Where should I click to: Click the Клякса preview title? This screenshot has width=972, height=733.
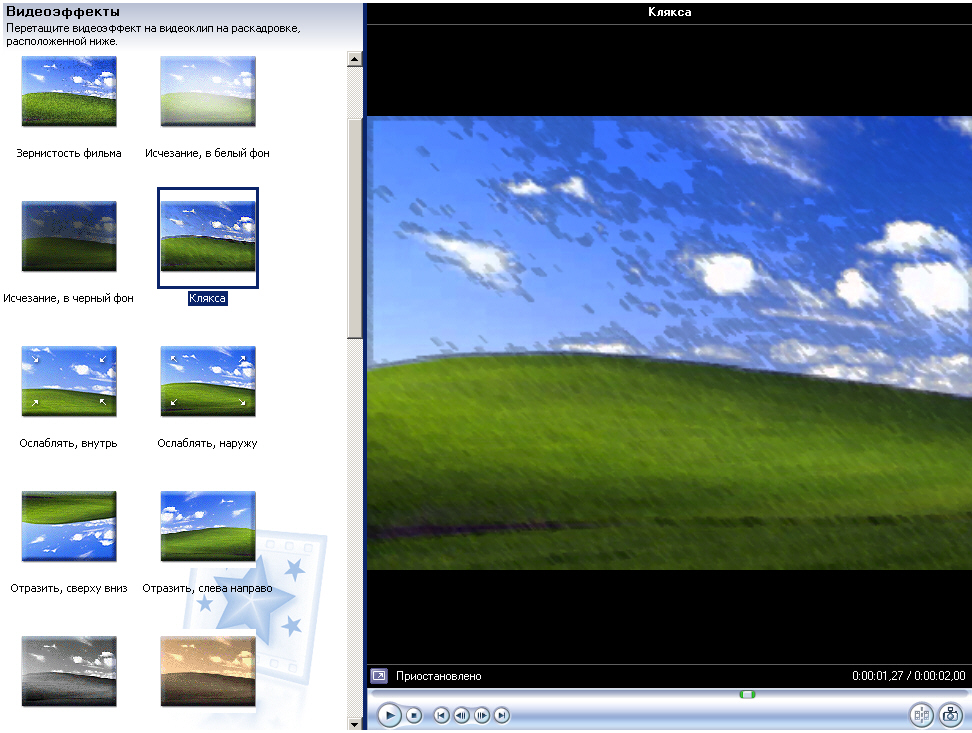[x=669, y=12]
